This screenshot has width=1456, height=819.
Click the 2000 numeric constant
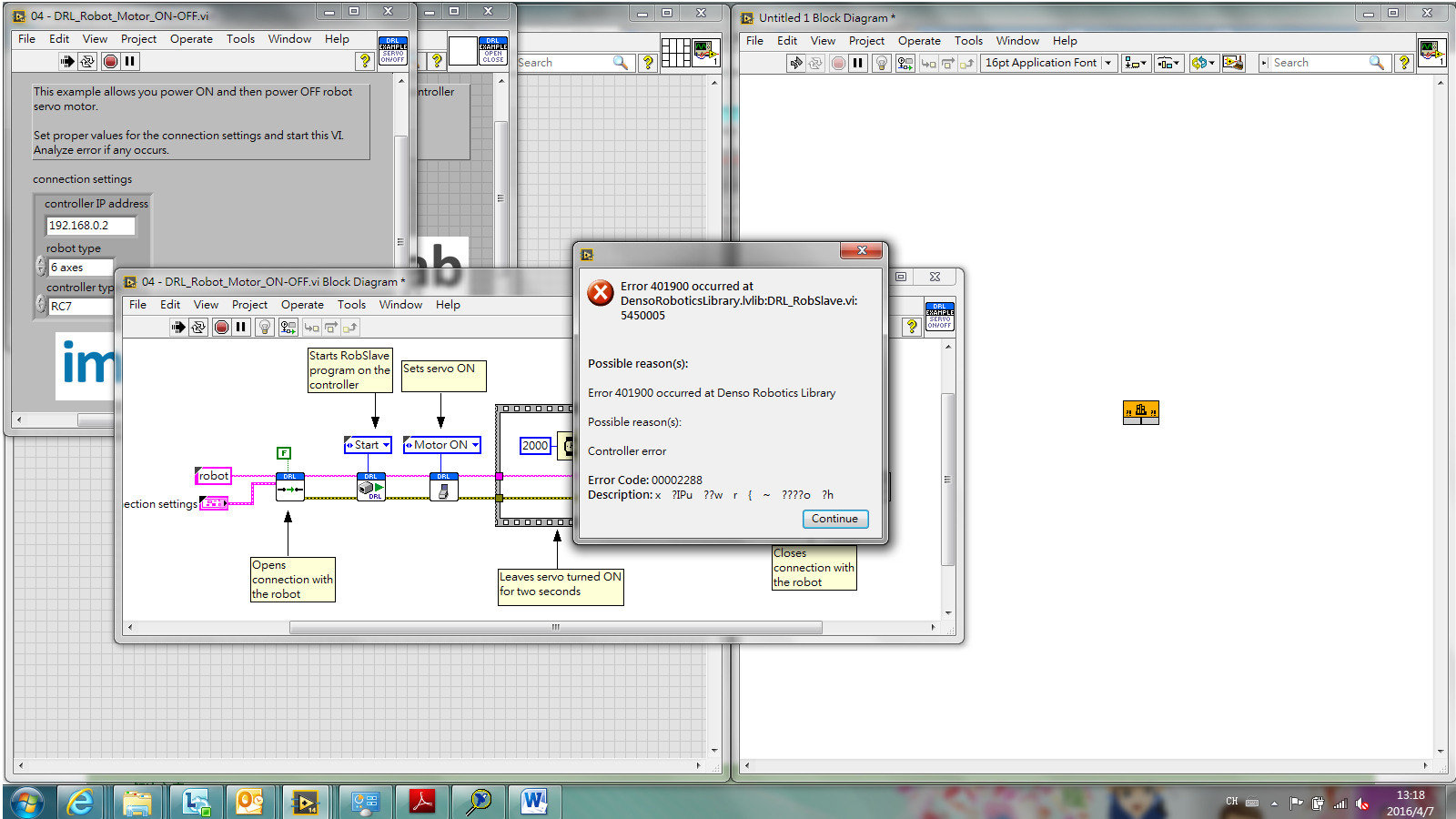(x=535, y=445)
